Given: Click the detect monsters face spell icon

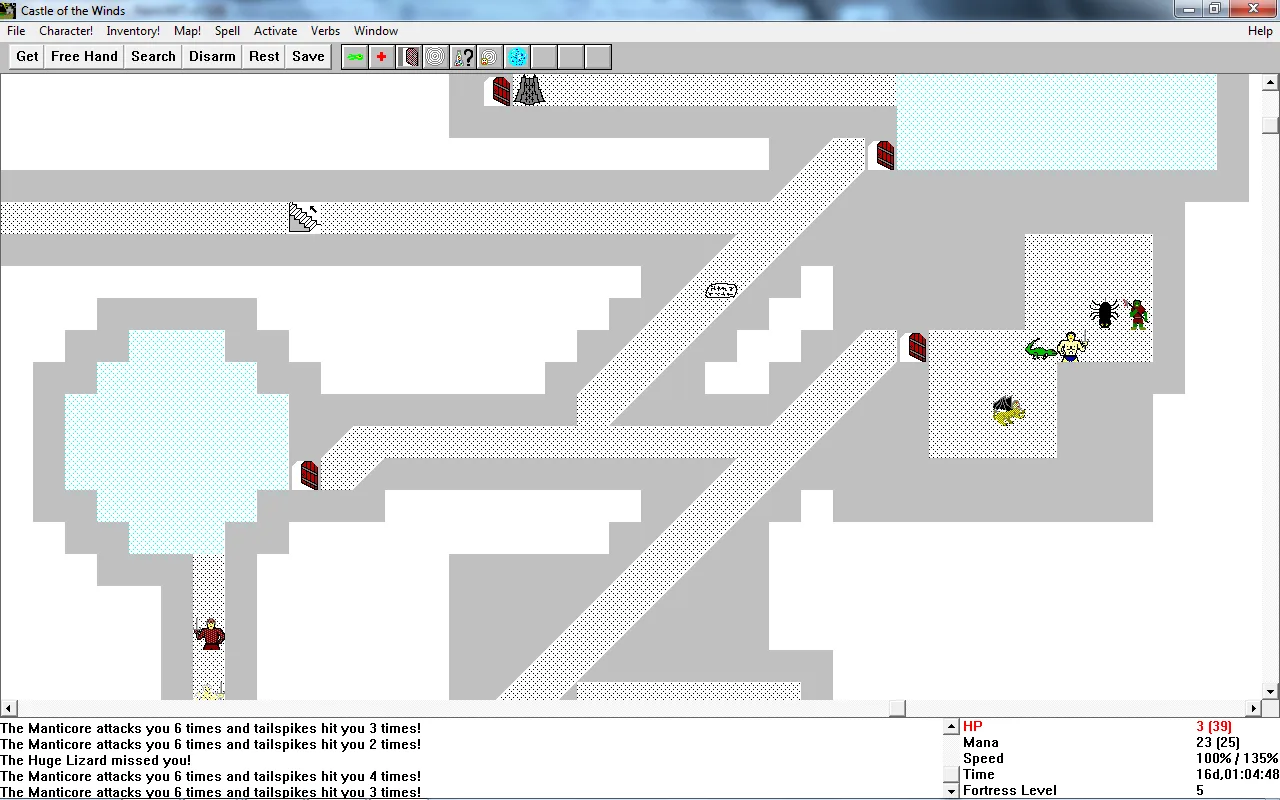Looking at the screenshot, I should [490, 57].
